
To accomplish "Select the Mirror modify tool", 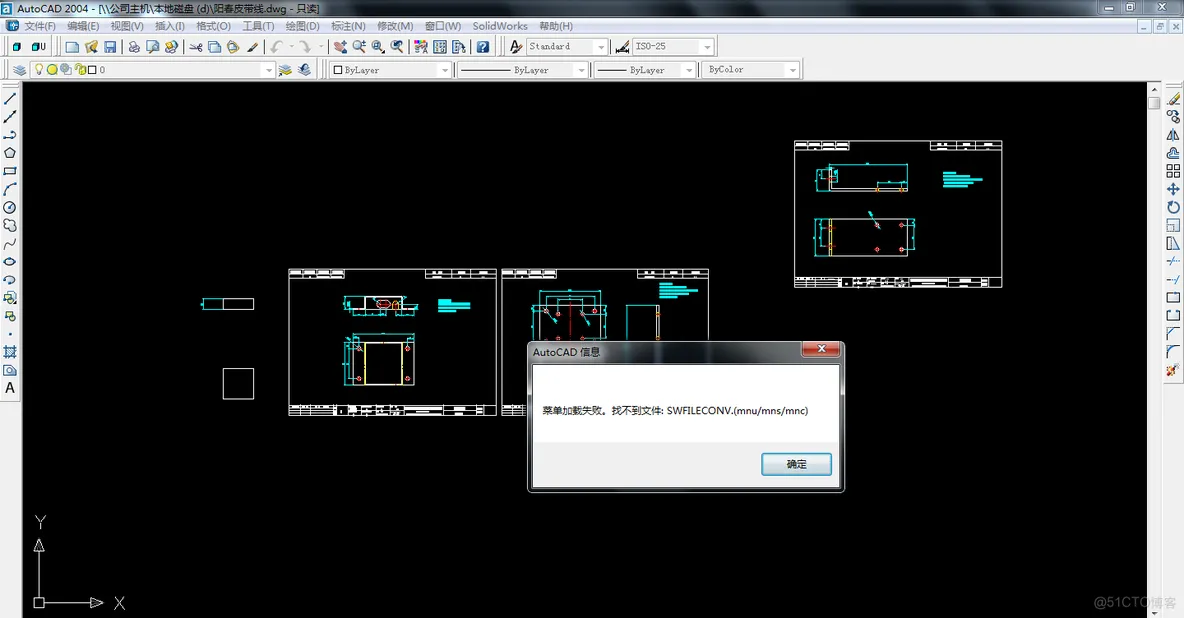I will (1173, 135).
